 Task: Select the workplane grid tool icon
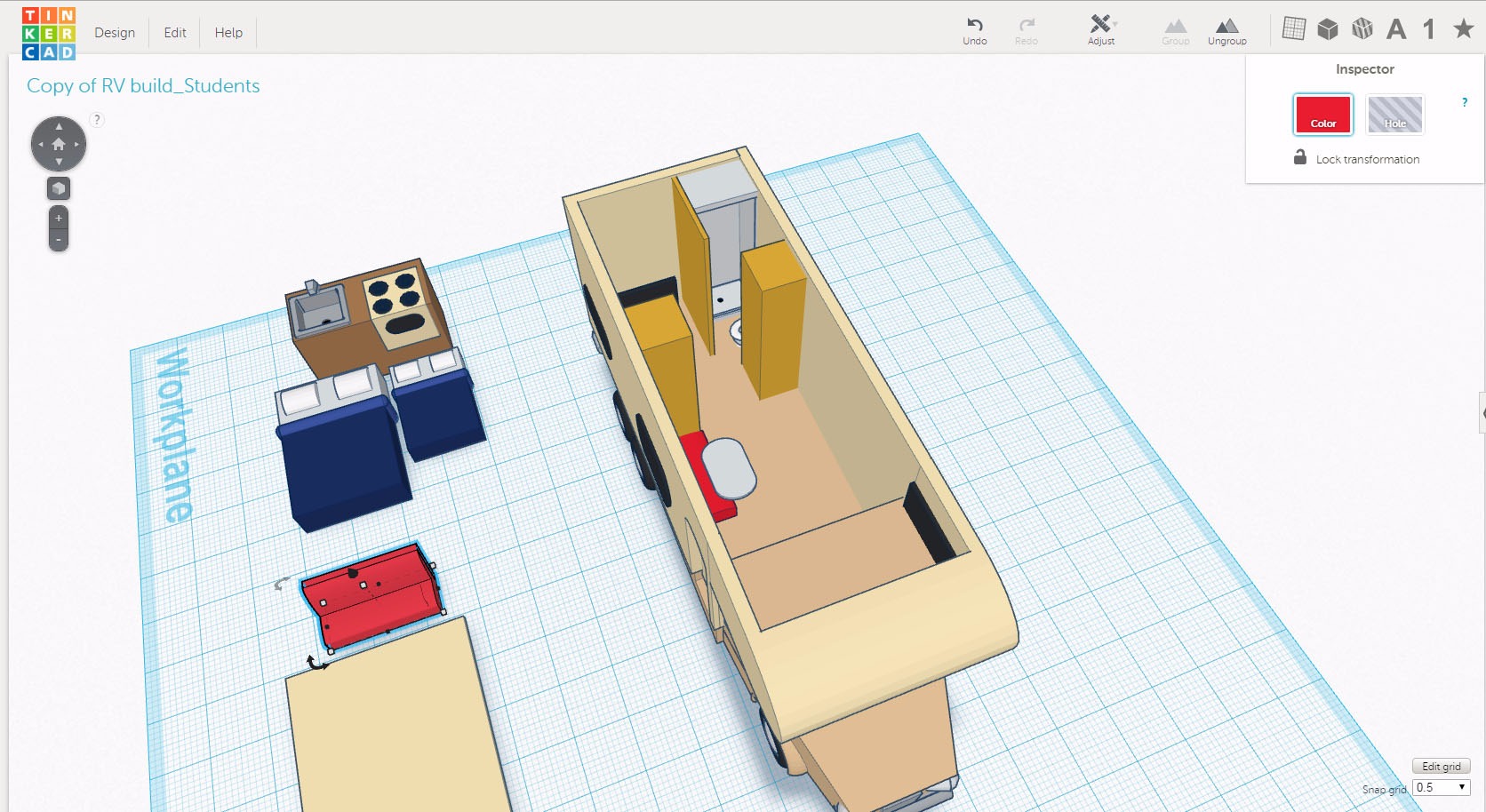click(1294, 29)
